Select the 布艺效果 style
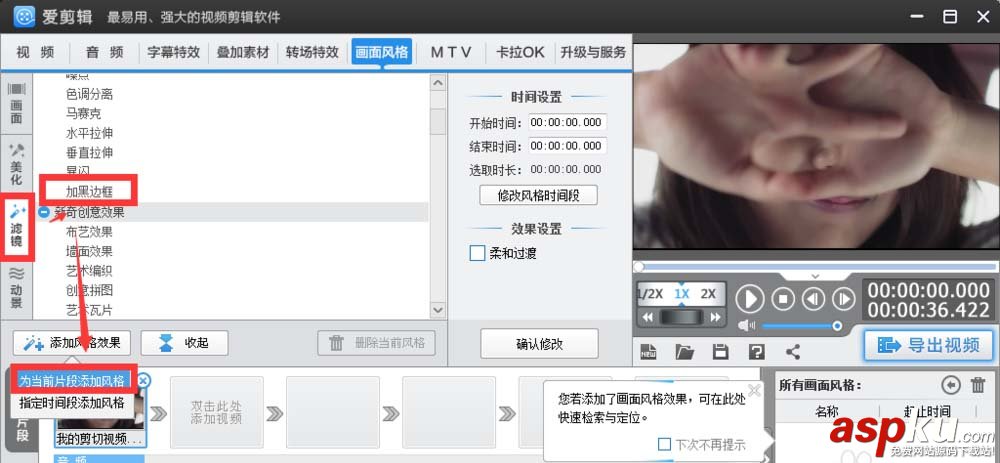The height and width of the screenshot is (463, 1000). pos(89,232)
